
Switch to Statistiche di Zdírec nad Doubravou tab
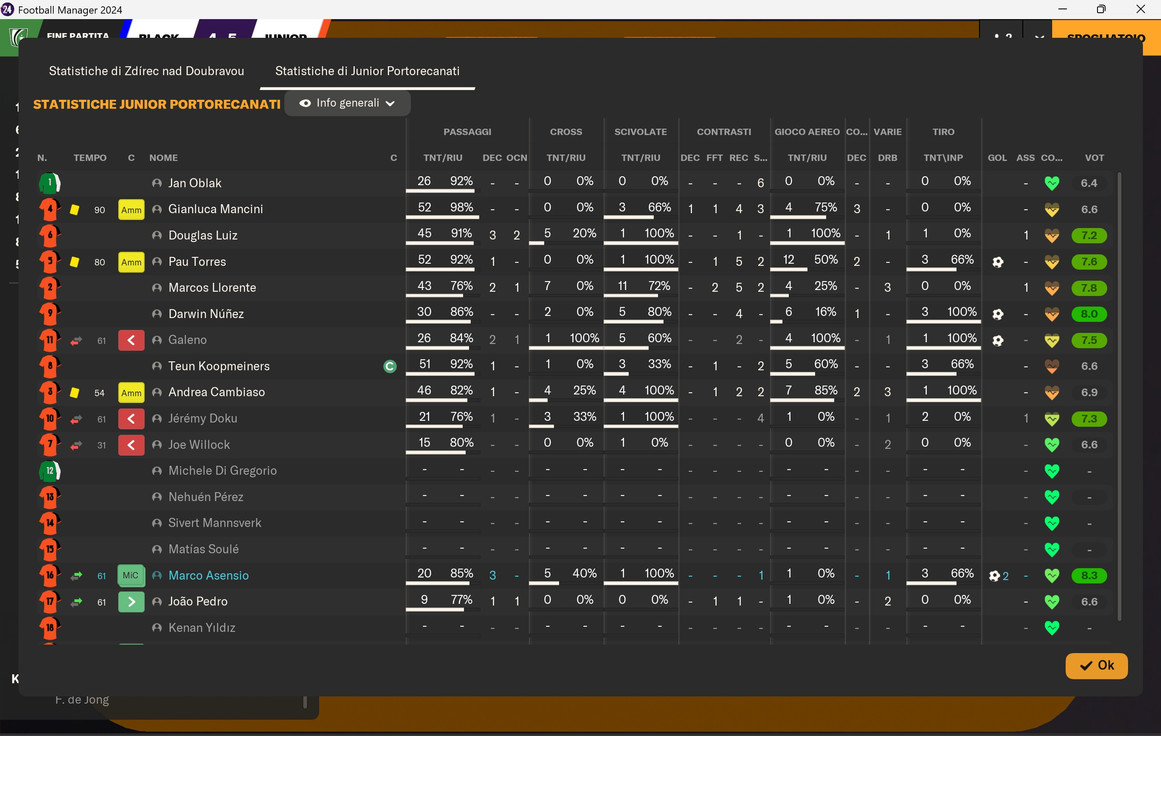click(x=147, y=71)
